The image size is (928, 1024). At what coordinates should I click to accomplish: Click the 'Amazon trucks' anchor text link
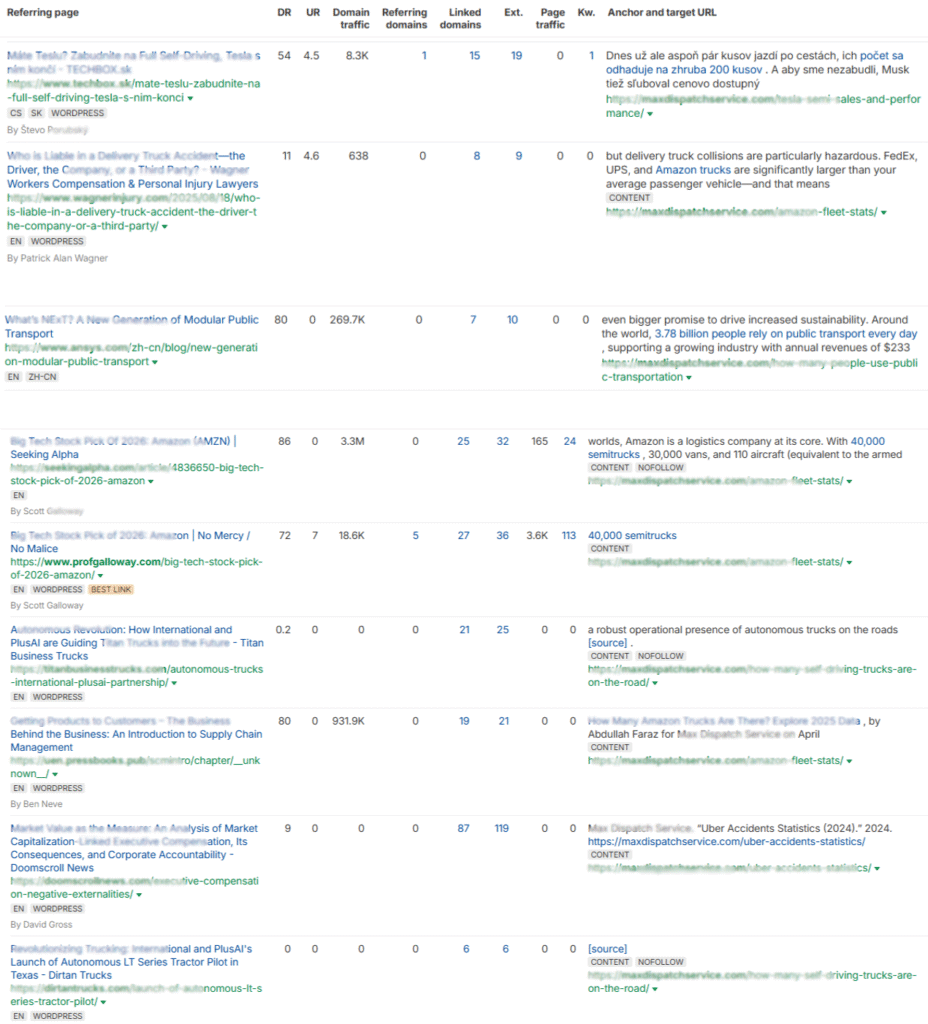[x=693, y=170]
